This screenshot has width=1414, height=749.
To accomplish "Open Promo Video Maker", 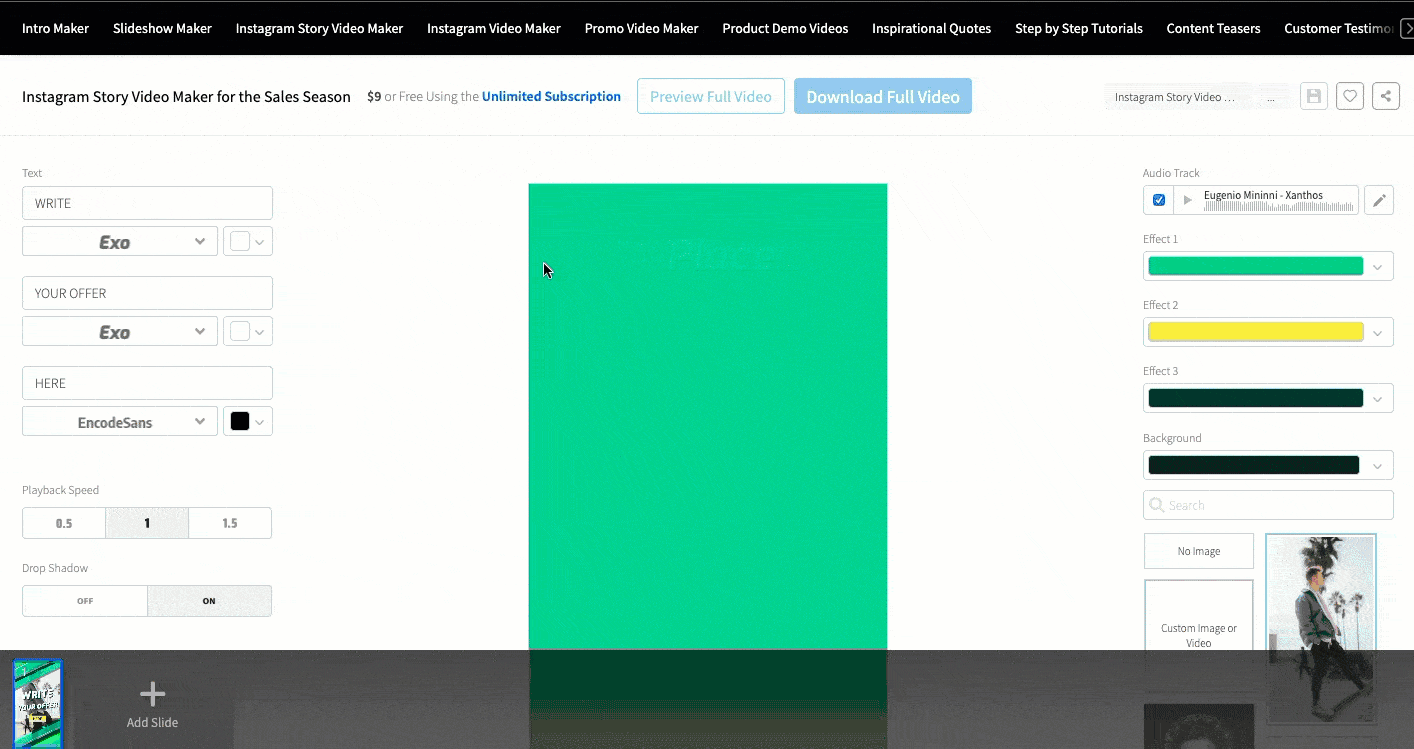I will (641, 28).
